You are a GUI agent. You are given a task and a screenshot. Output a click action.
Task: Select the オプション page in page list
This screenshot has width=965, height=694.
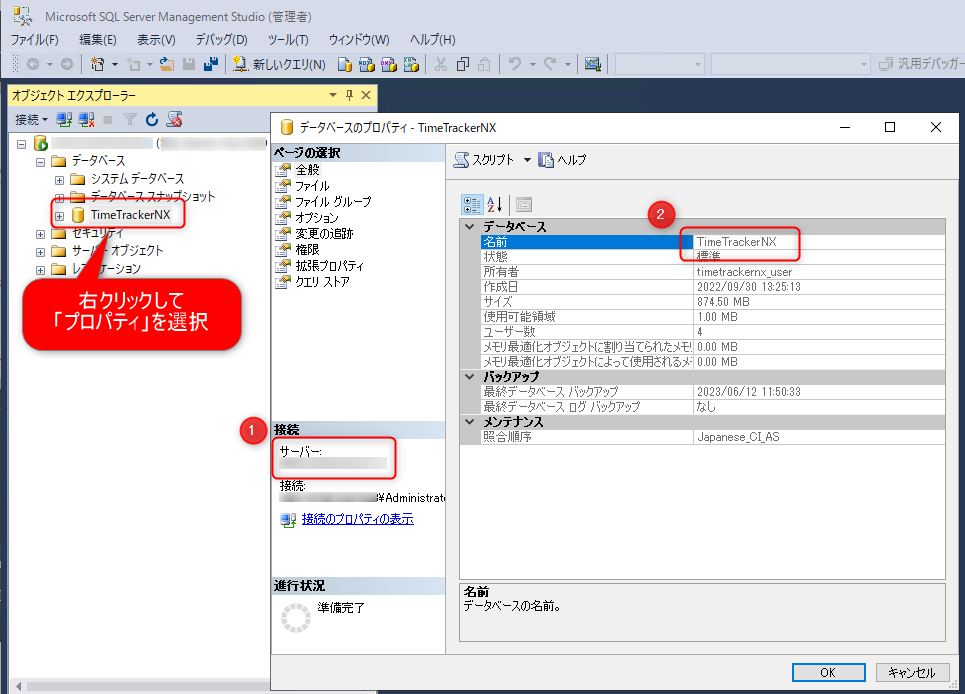[x=316, y=218]
